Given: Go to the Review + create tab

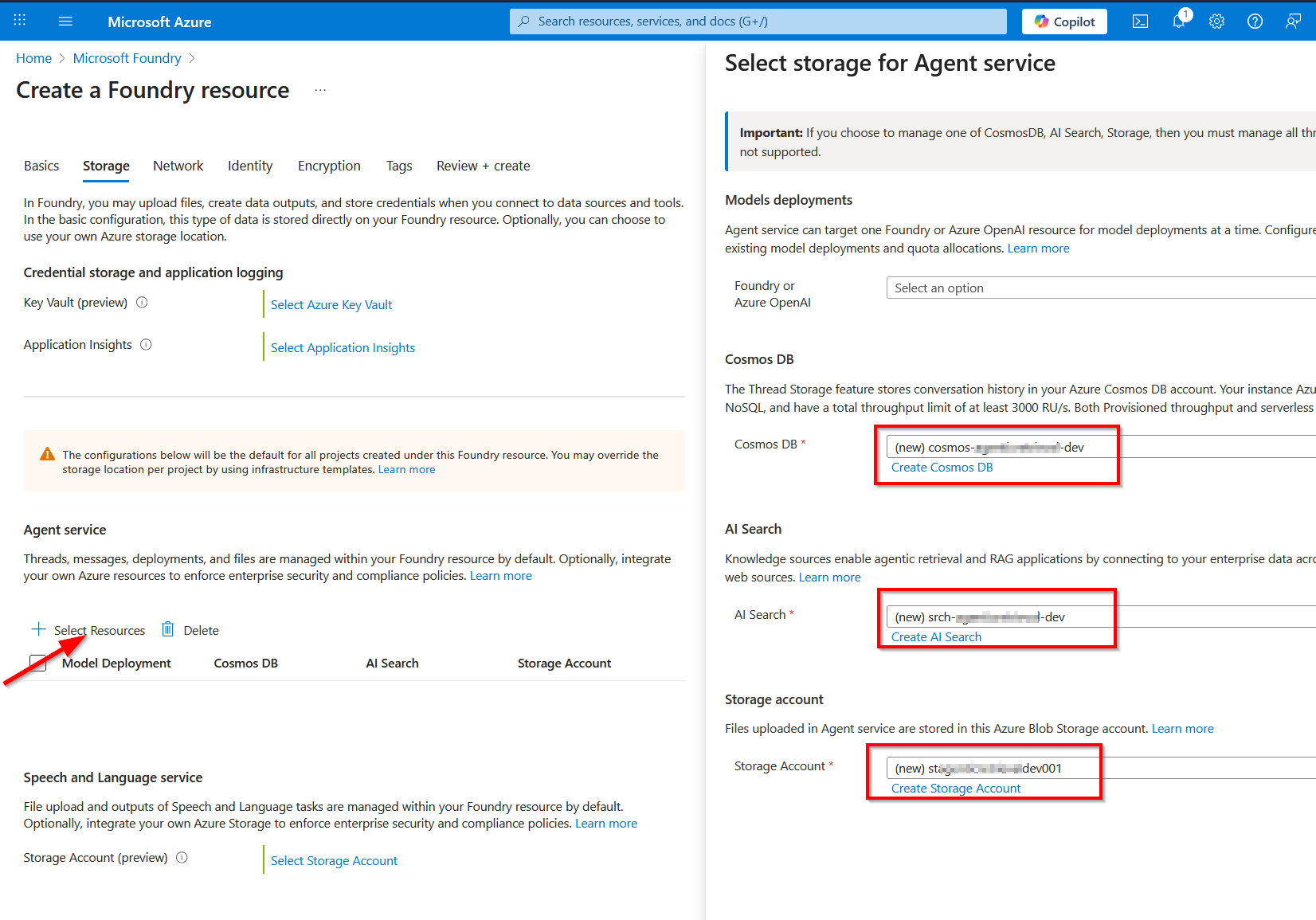Looking at the screenshot, I should point(483,166).
